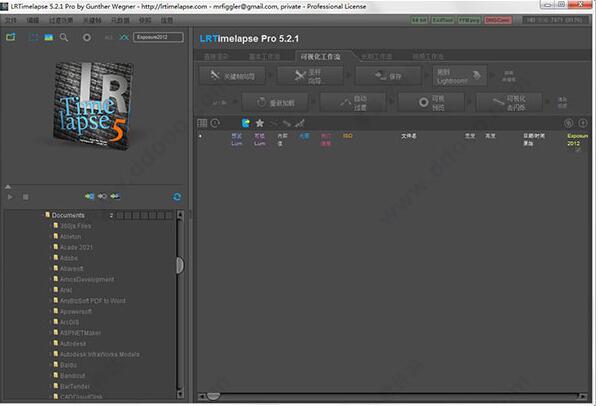Image resolution: width=598 pixels, height=406 pixels.
Task: Click the first blue-green arrow icon under preview
Action: pos(90,196)
